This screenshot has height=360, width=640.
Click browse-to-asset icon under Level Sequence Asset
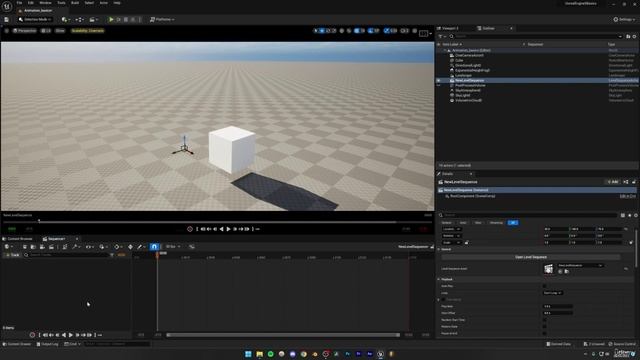pos(567,271)
